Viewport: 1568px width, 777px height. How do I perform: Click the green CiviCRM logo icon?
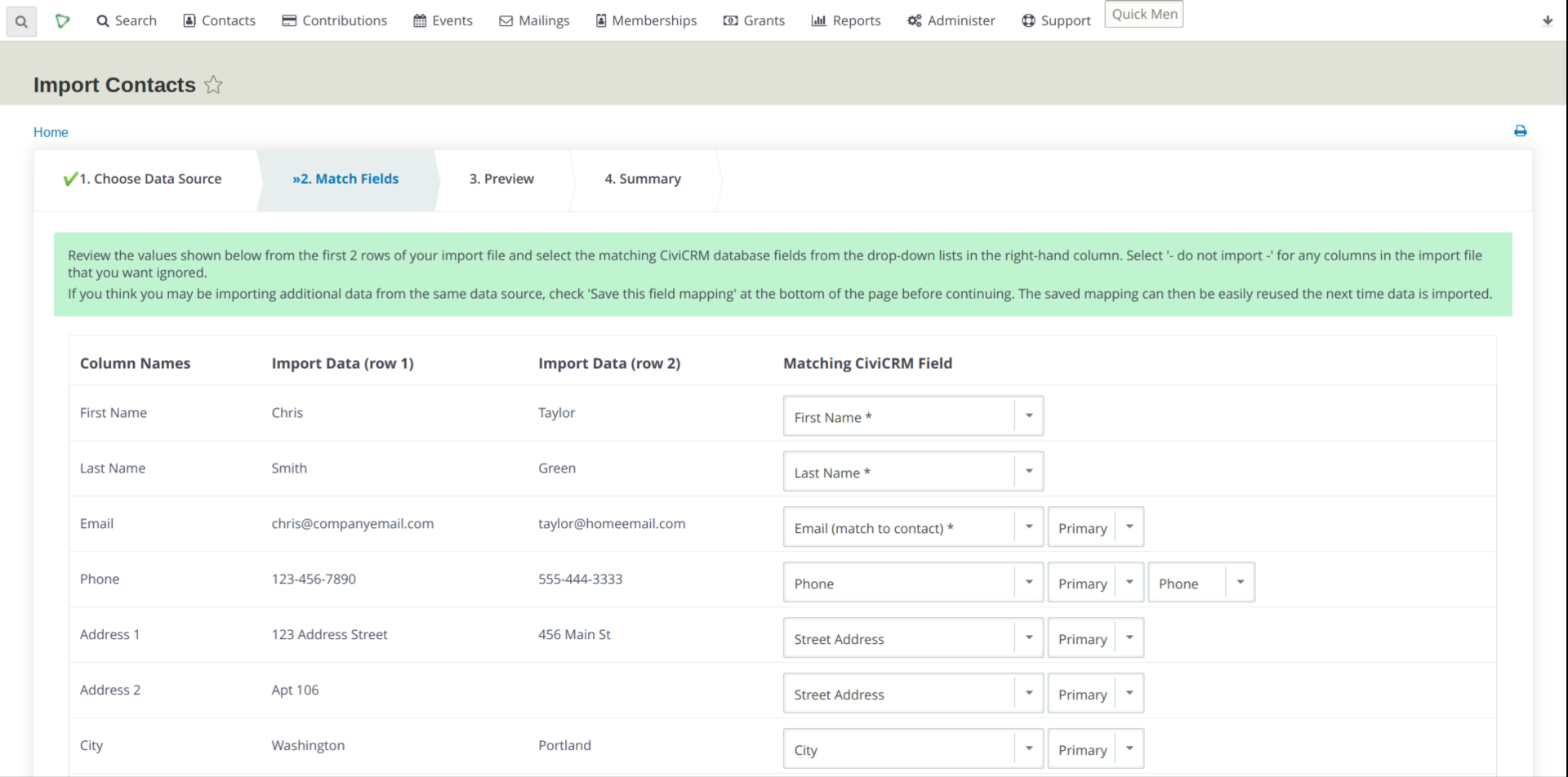tap(64, 21)
